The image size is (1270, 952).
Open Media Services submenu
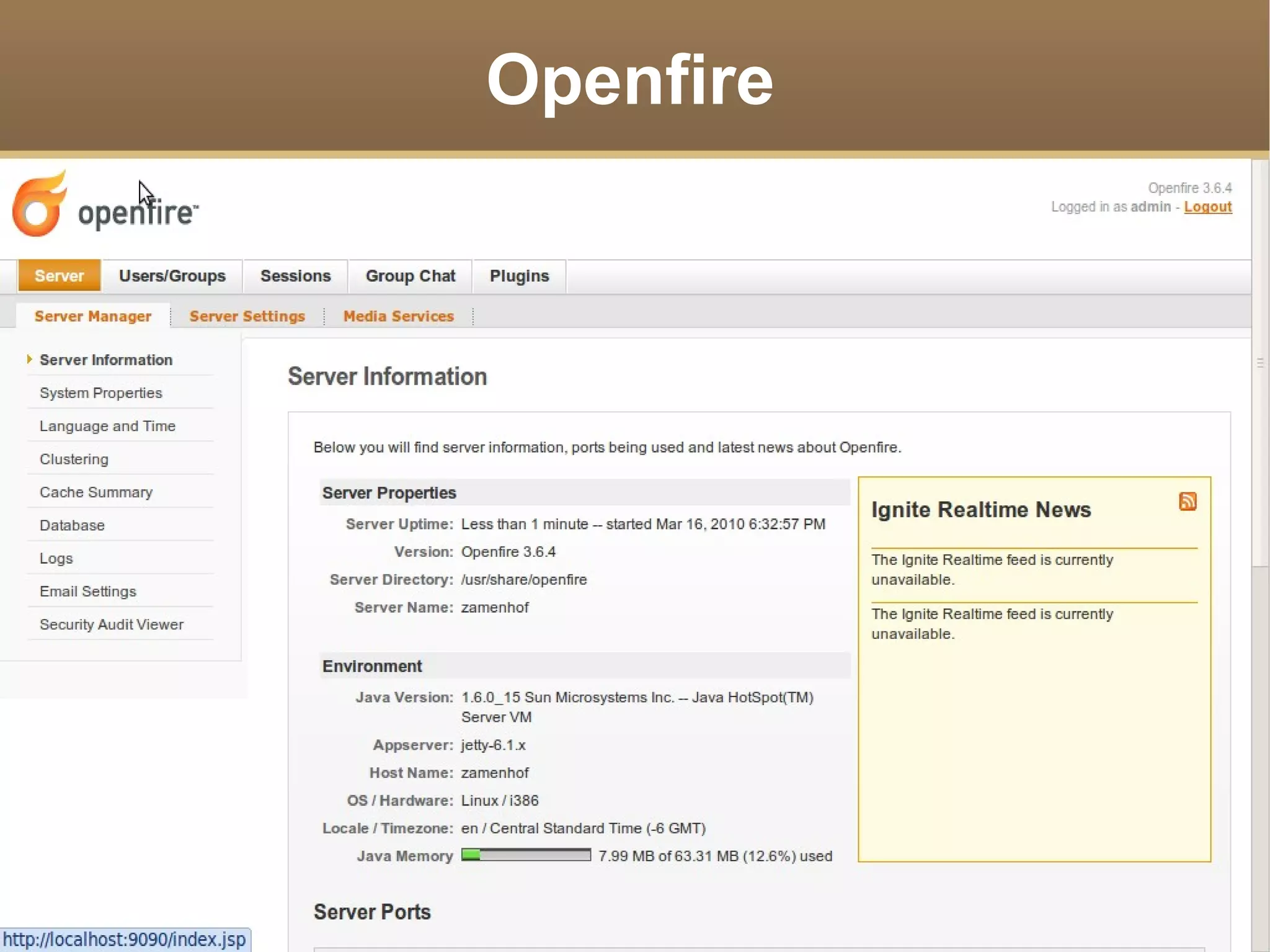click(398, 316)
